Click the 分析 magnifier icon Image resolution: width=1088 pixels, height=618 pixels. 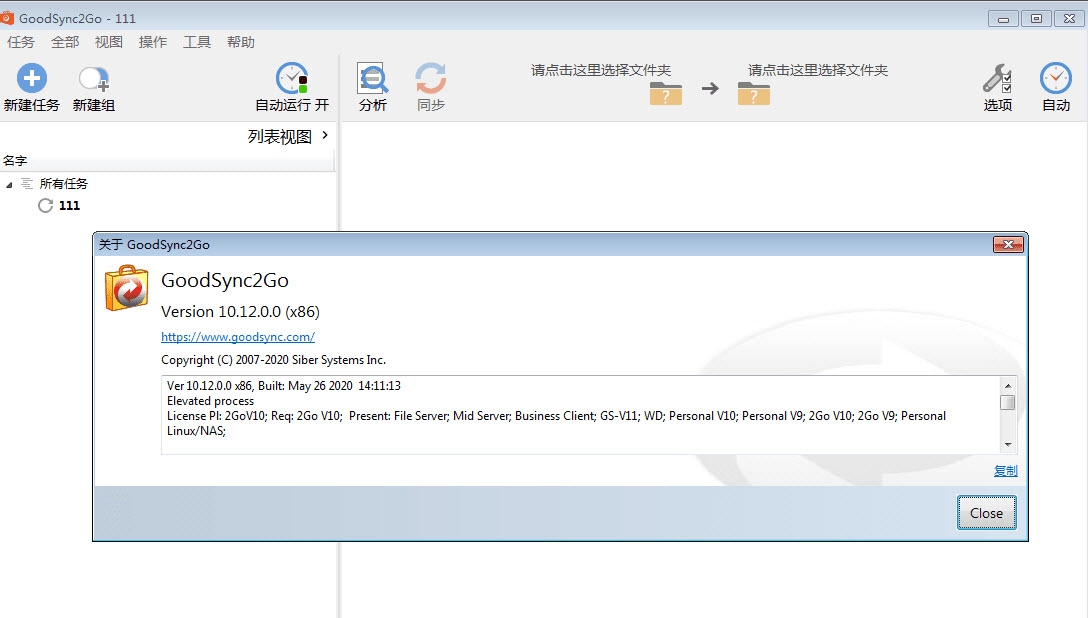pos(373,78)
